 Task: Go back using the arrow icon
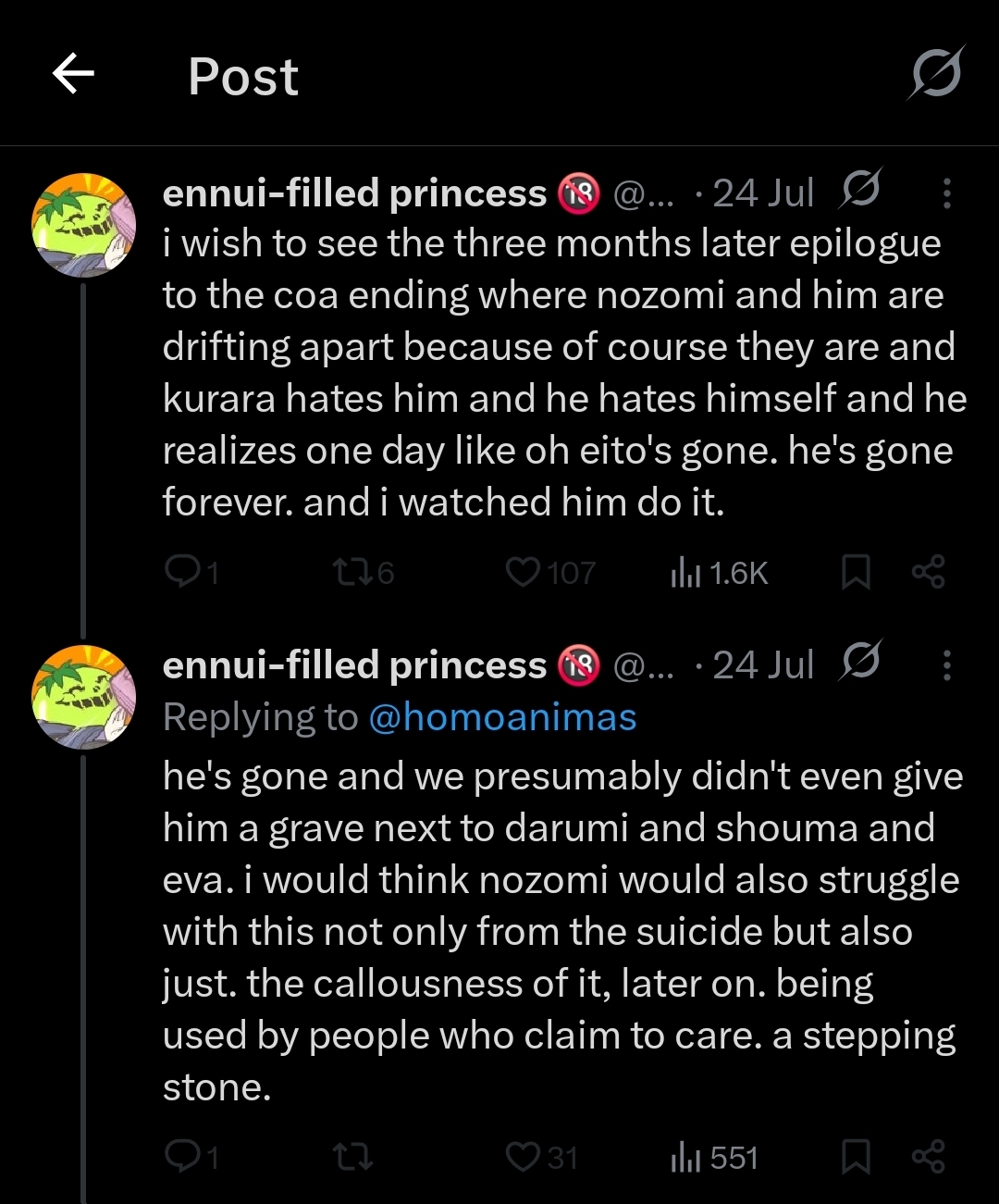click(x=74, y=74)
